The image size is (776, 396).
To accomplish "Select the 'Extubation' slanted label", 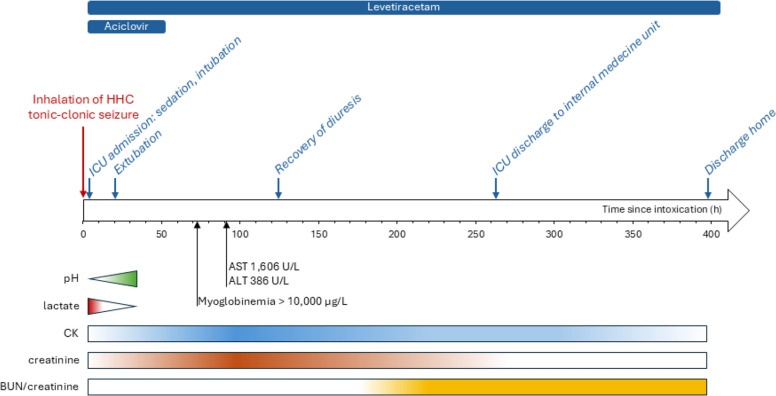I will pos(138,153).
